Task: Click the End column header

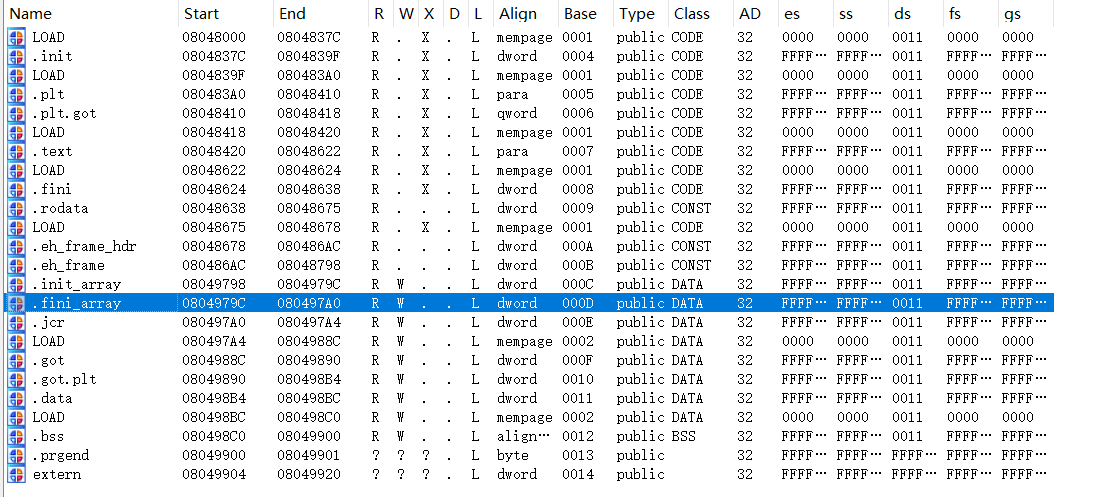Action: coord(292,14)
